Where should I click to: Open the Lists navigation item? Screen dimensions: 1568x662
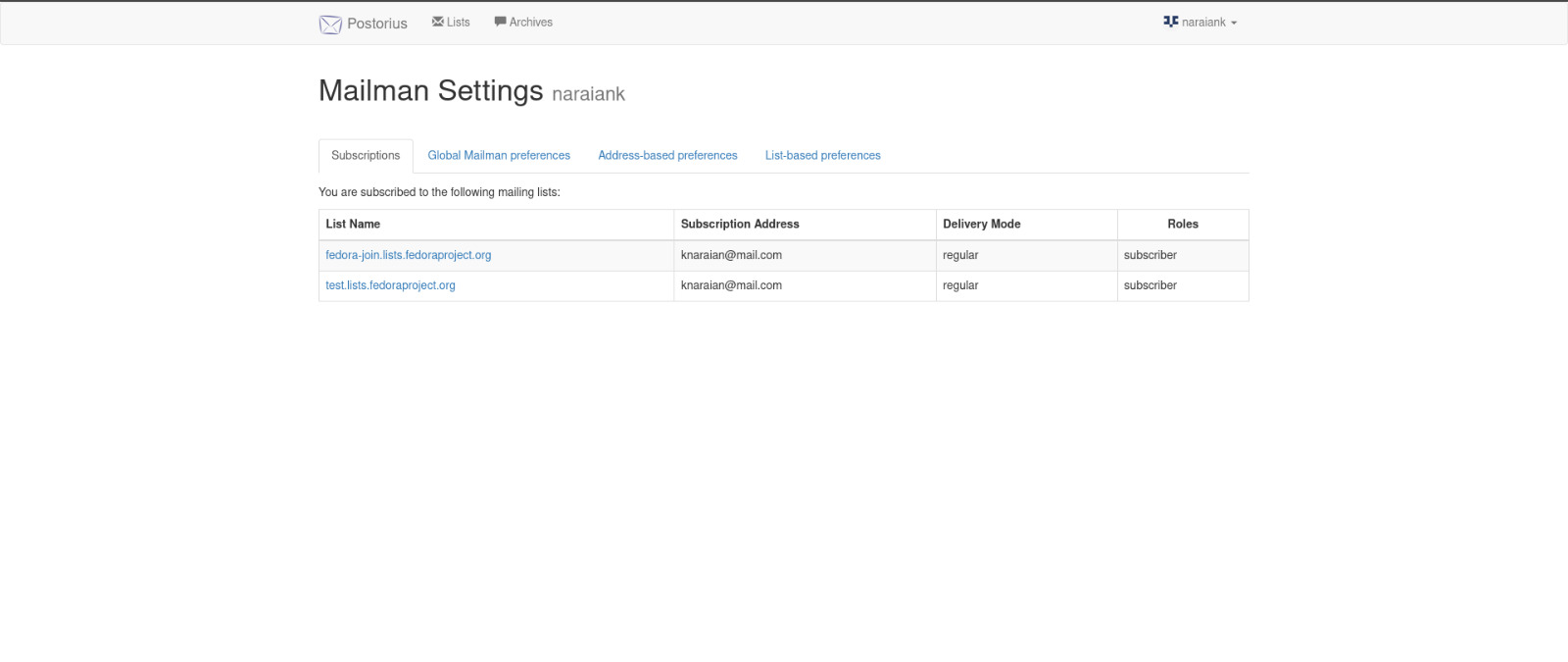click(451, 22)
